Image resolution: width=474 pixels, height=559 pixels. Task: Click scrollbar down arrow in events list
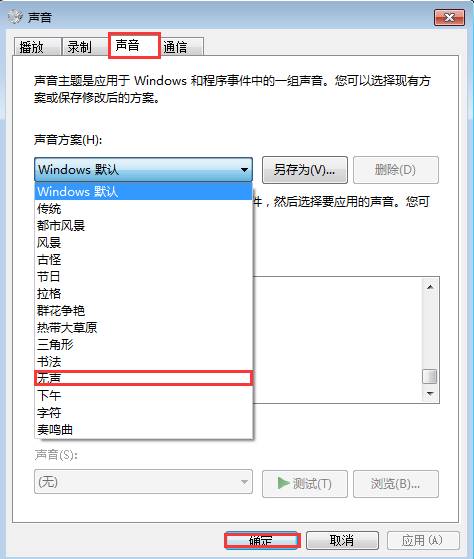point(430,394)
